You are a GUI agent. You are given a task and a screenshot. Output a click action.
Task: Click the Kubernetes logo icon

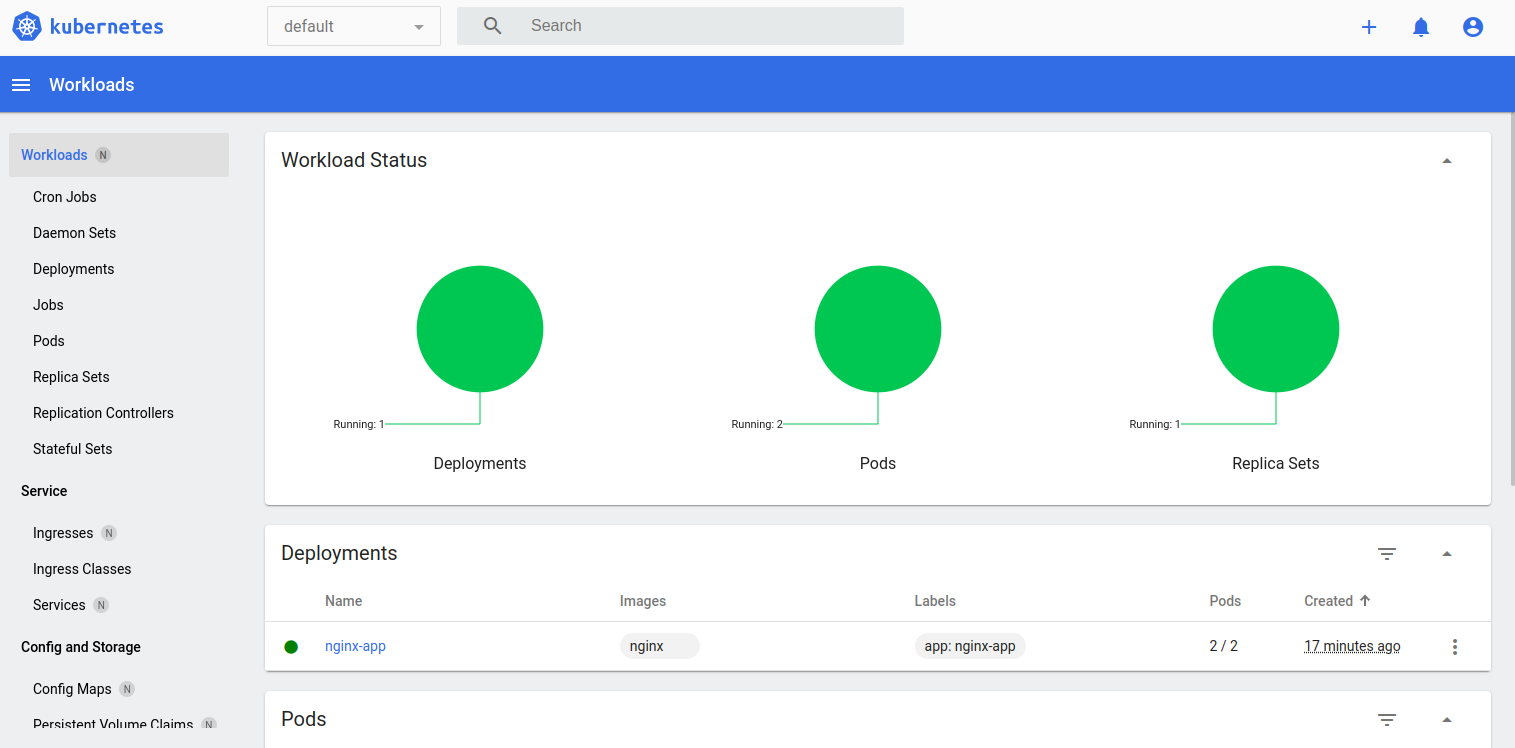(x=27, y=27)
